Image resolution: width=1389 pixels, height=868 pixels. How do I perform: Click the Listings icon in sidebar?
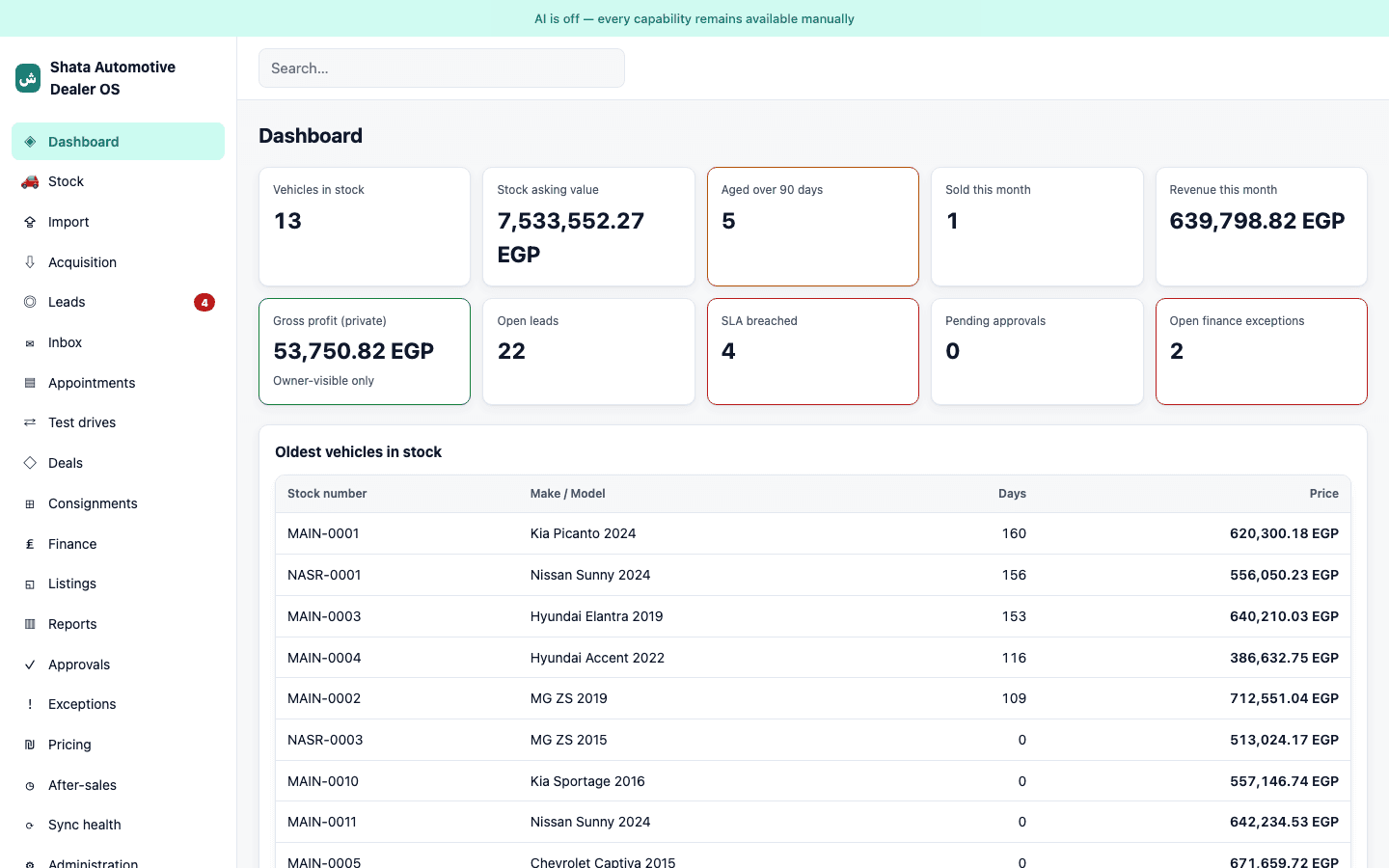30,583
